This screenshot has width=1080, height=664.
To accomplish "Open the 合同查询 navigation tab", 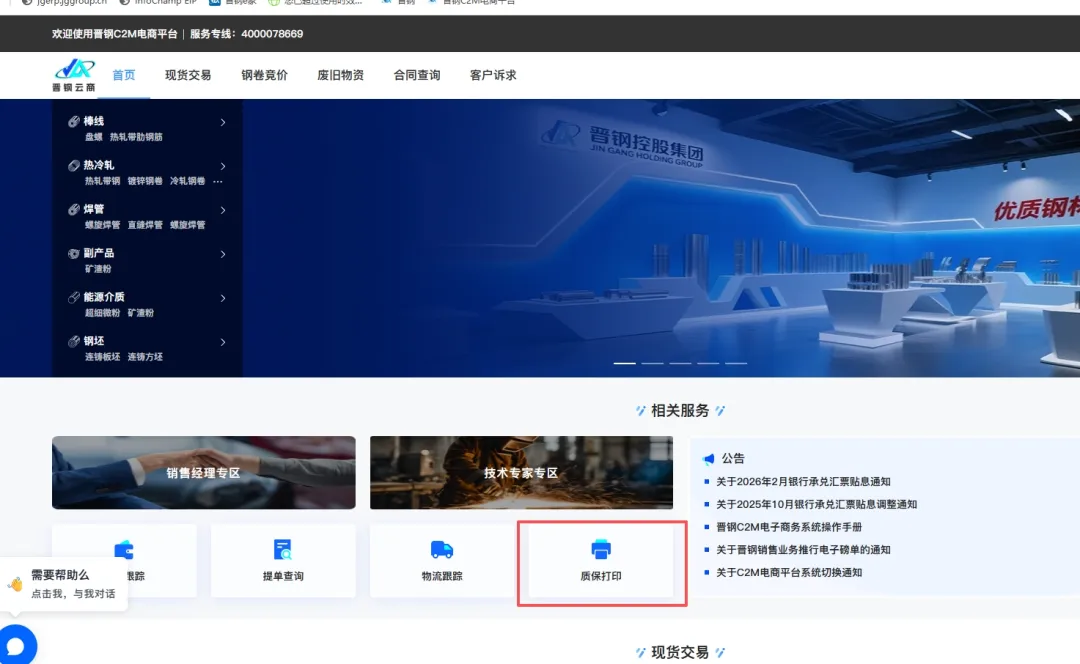I will tap(417, 75).
